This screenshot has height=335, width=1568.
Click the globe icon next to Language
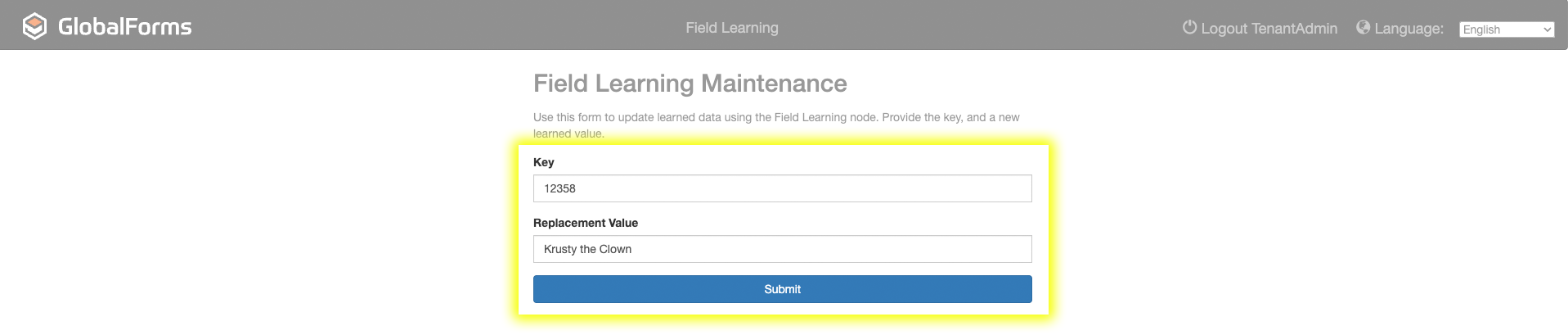click(1363, 27)
